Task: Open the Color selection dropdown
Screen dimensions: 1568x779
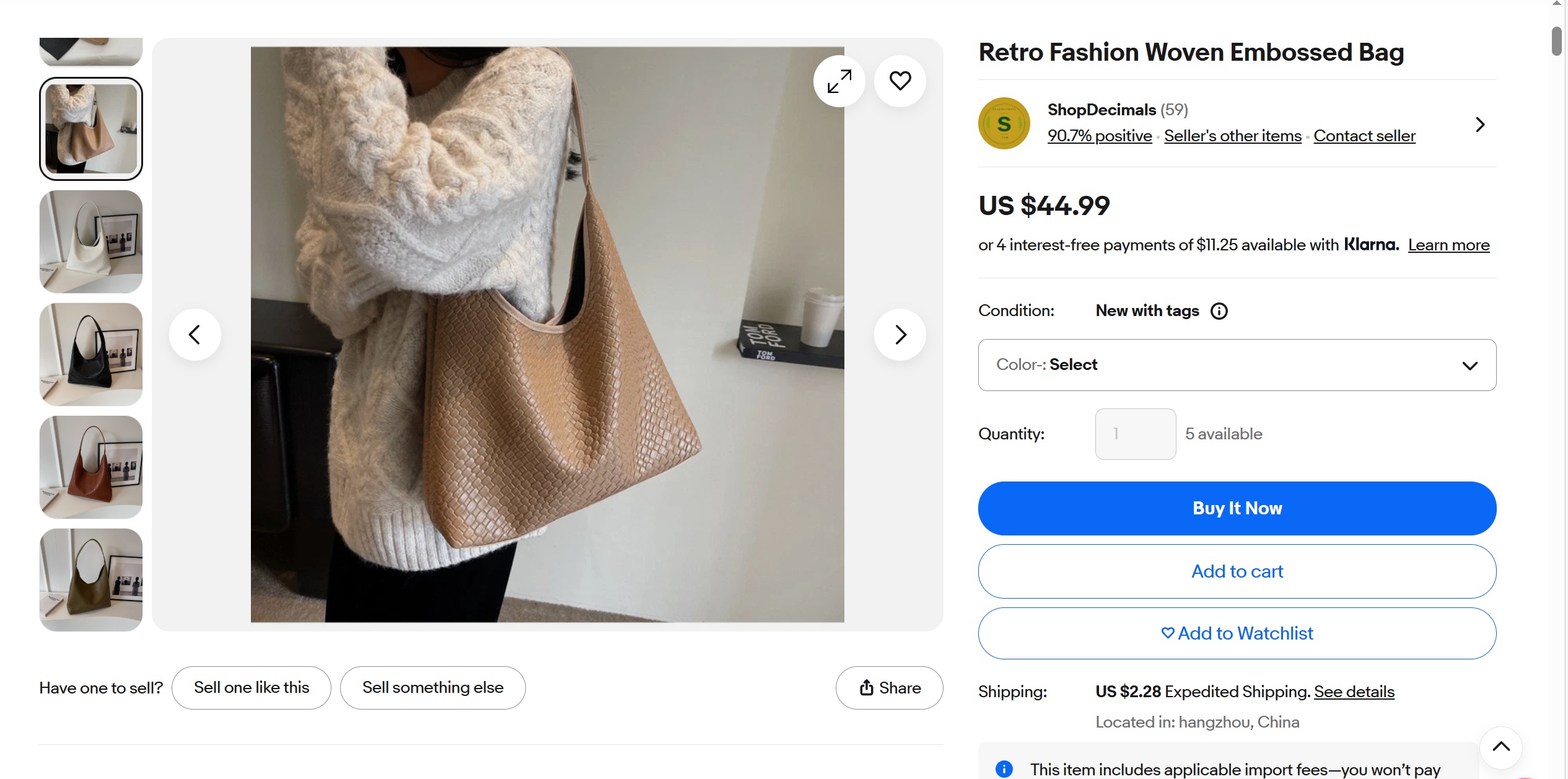Action: (1237, 365)
